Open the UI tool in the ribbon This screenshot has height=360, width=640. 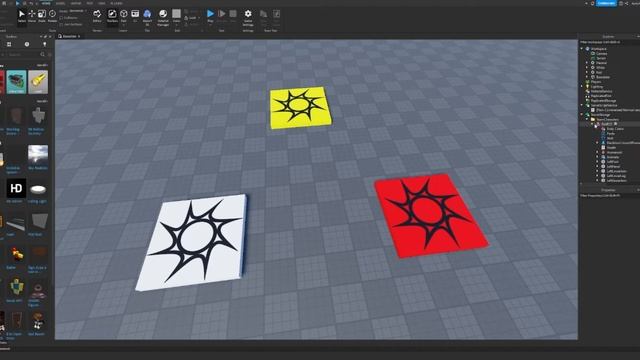tap(135, 16)
